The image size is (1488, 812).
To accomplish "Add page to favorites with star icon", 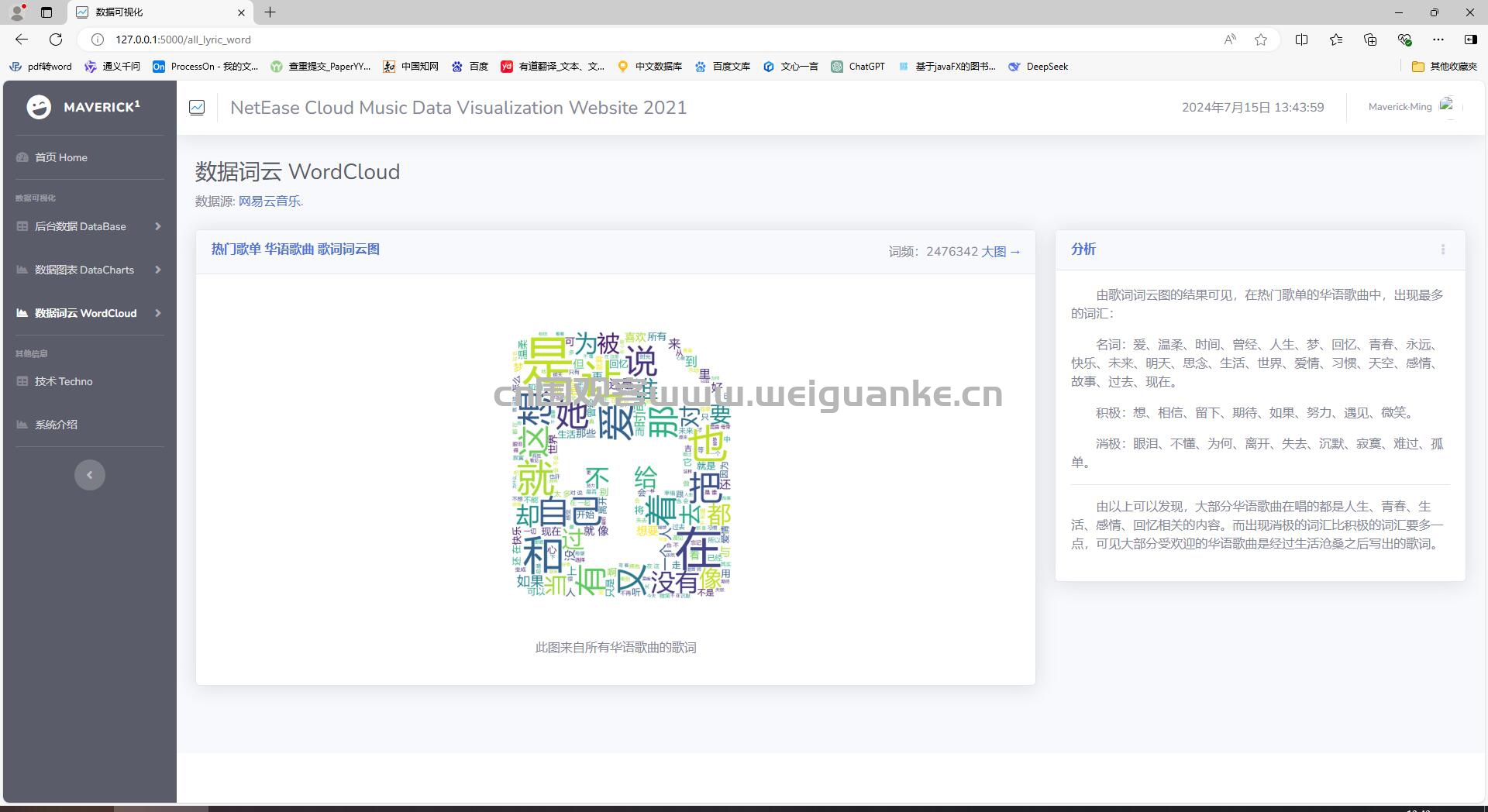I will (1261, 40).
